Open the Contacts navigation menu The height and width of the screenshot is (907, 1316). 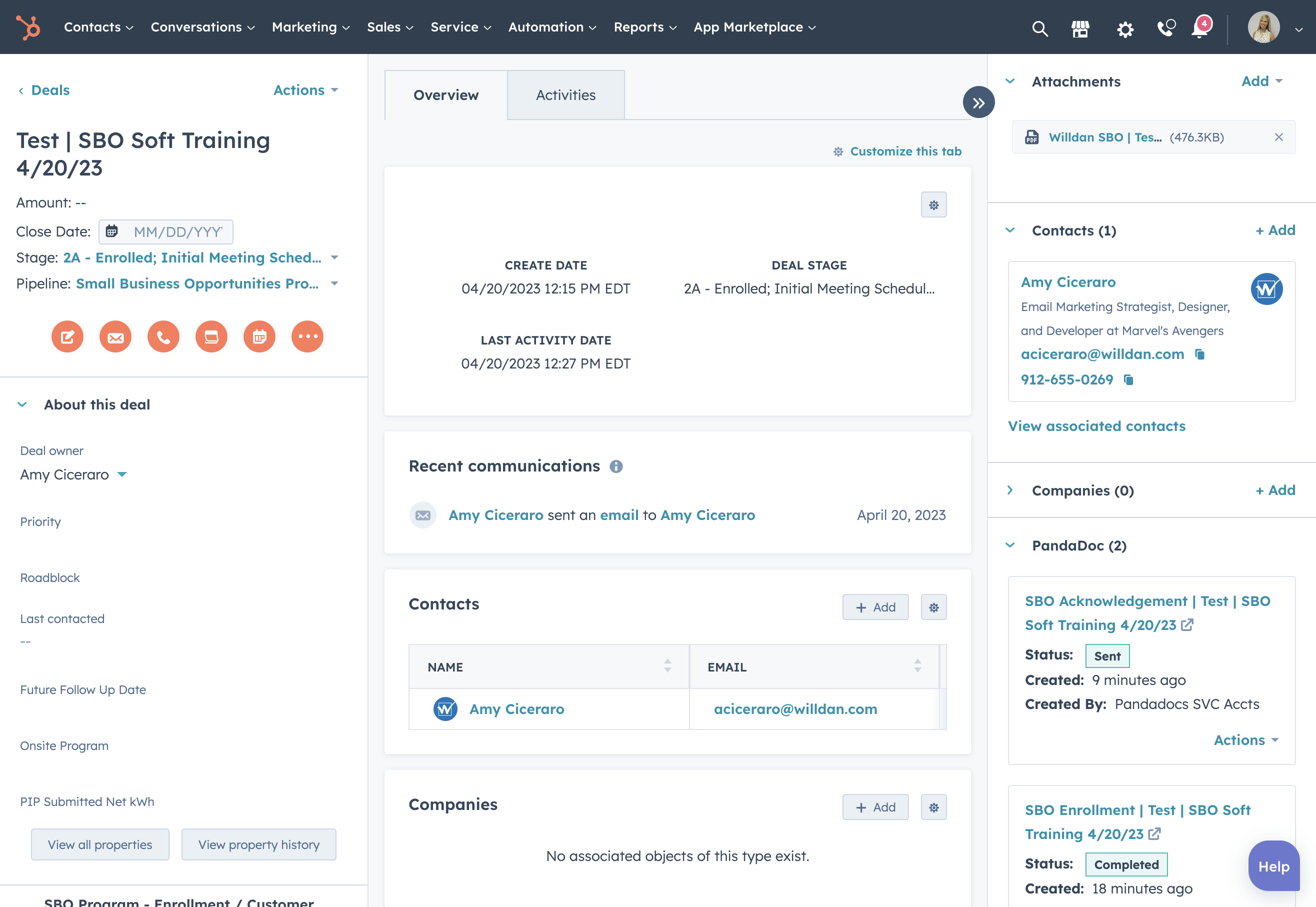[98, 27]
